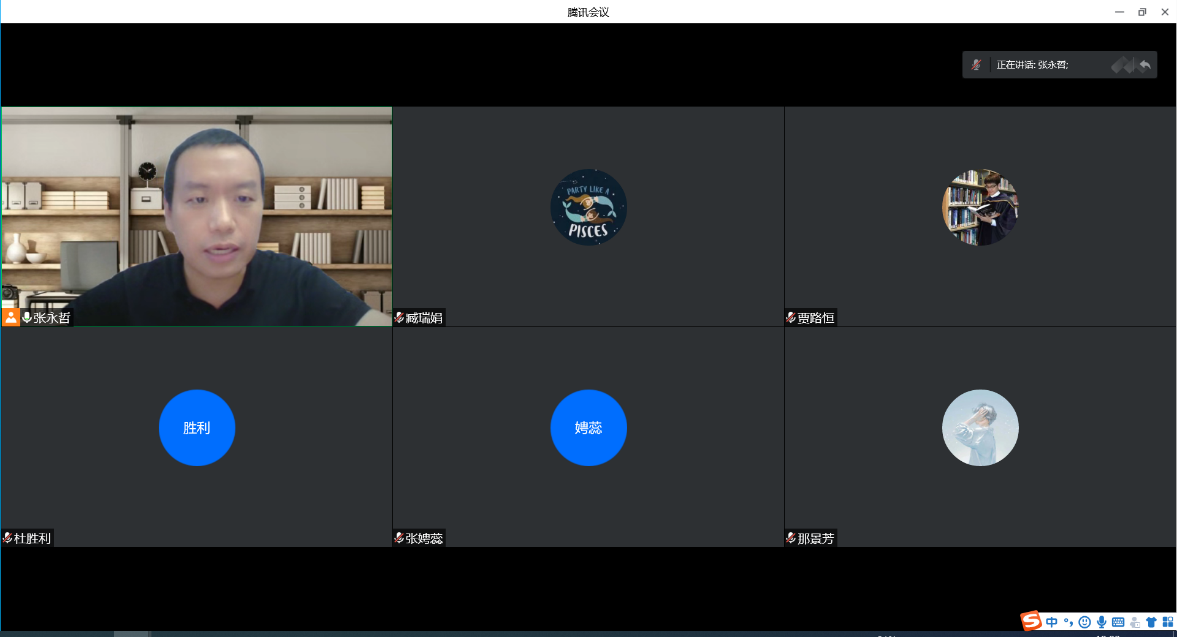Click the Pisces avatar of 臧瑞娟
Image resolution: width=1177 pixels, height=637 pixels.
588,207
